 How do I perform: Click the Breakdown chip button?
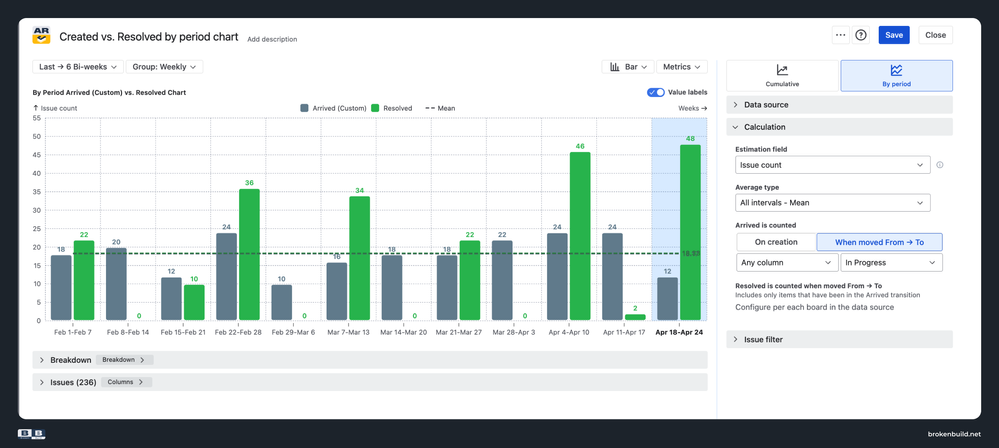pos(124,360)
